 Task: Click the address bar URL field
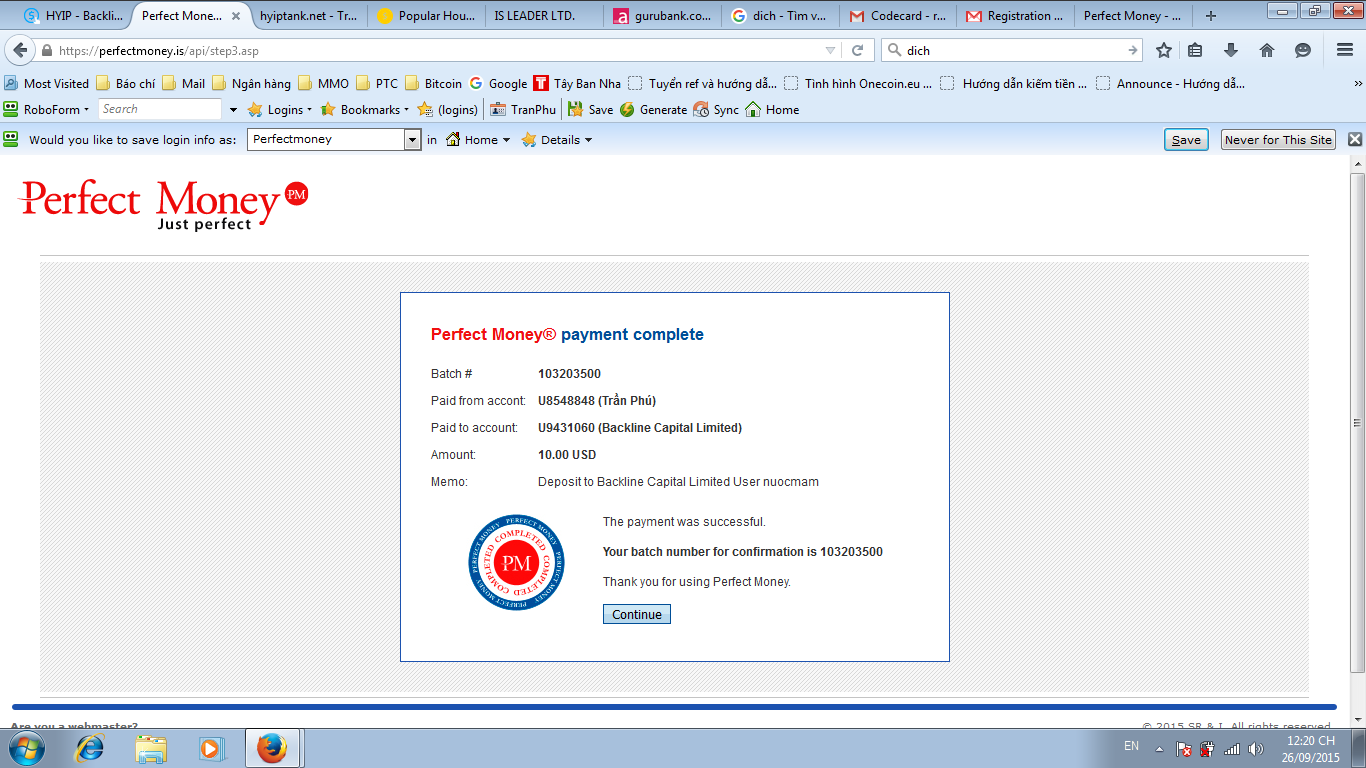(x=440, y=50)
